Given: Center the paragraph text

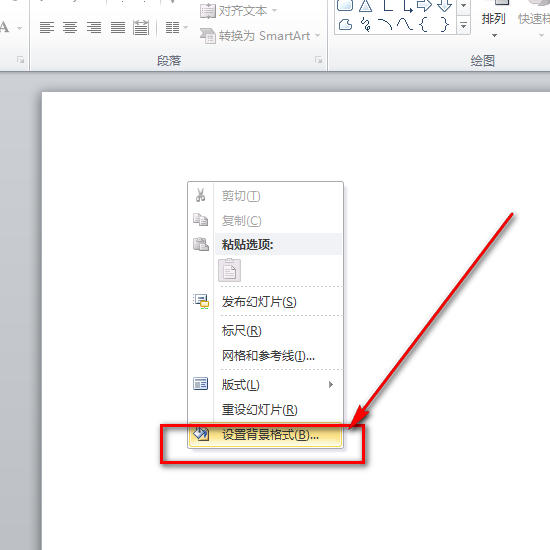Looking at the screenshot, I should [70, 27].
